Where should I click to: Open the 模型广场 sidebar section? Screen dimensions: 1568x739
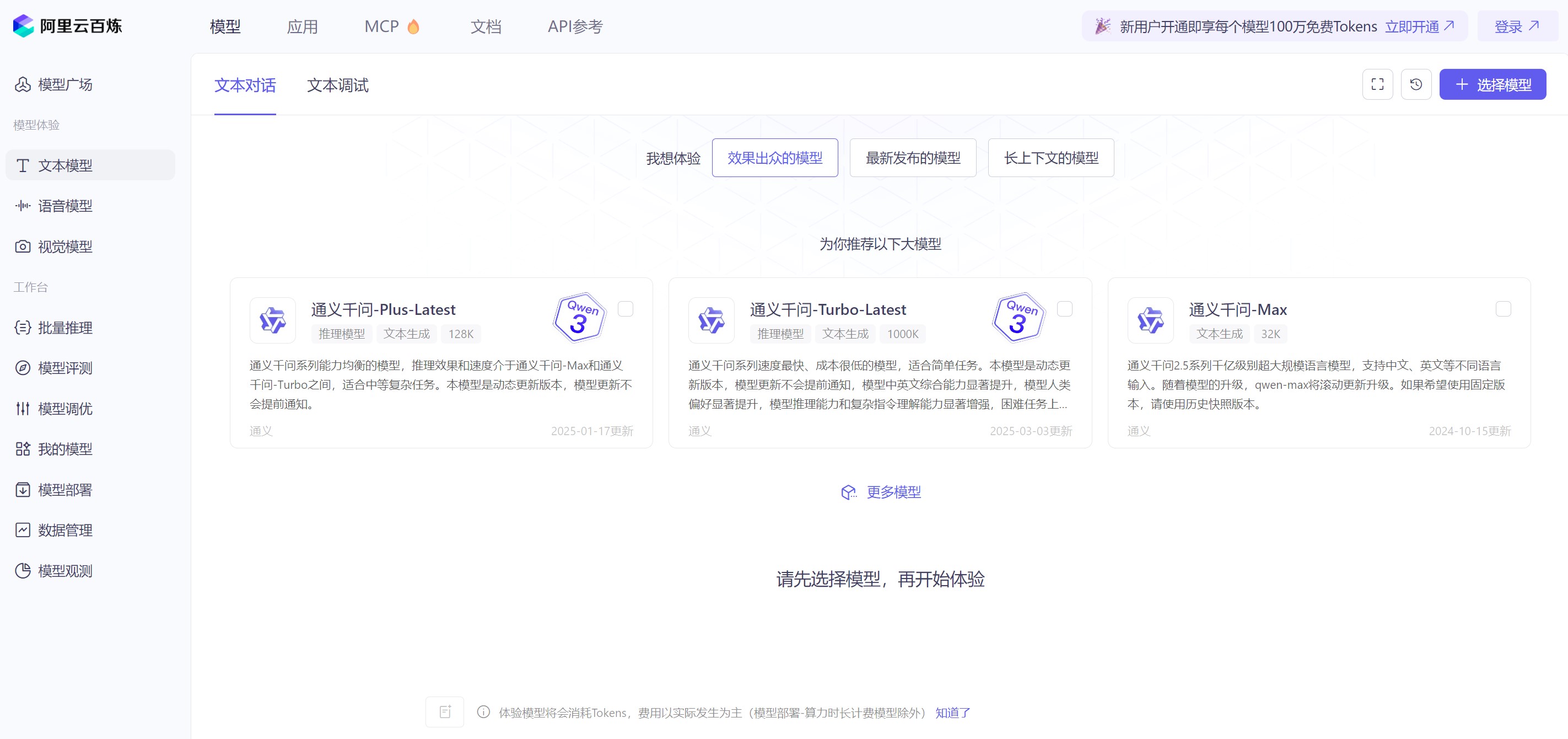pos(64,85)
